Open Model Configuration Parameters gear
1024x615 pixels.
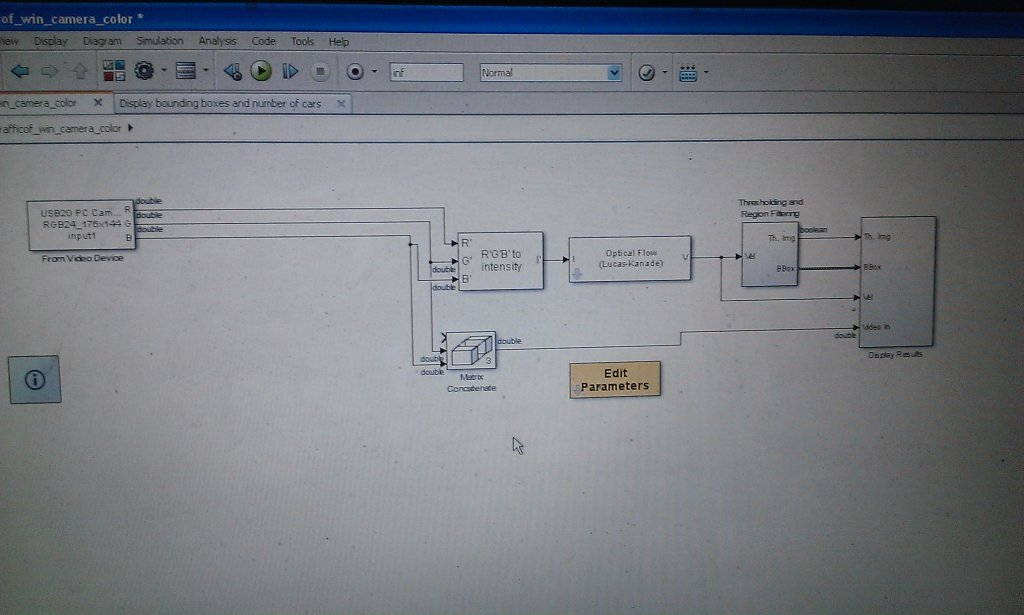point(143,72)
